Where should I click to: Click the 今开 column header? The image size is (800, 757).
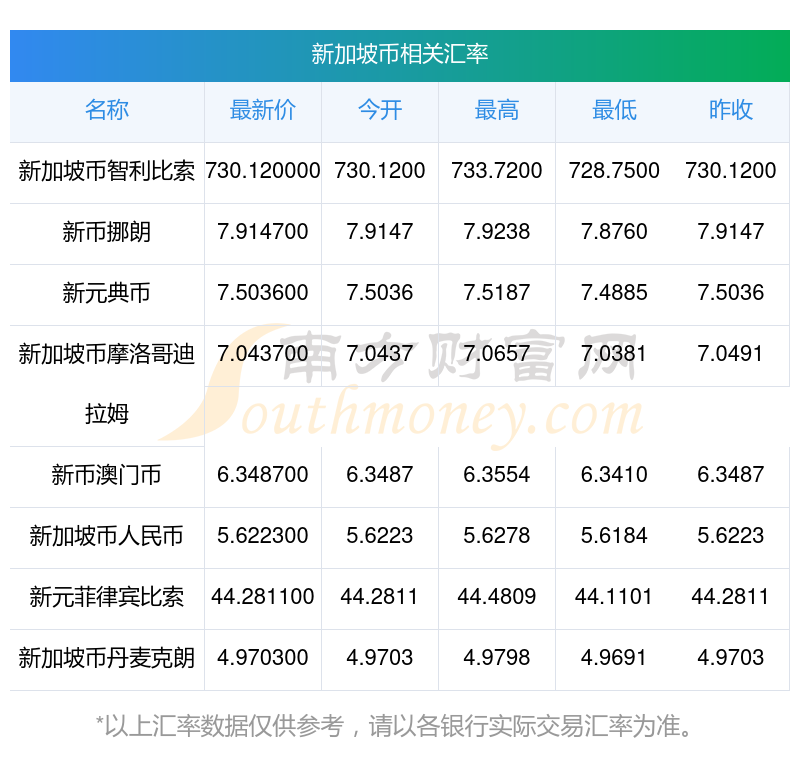[380, 110]
